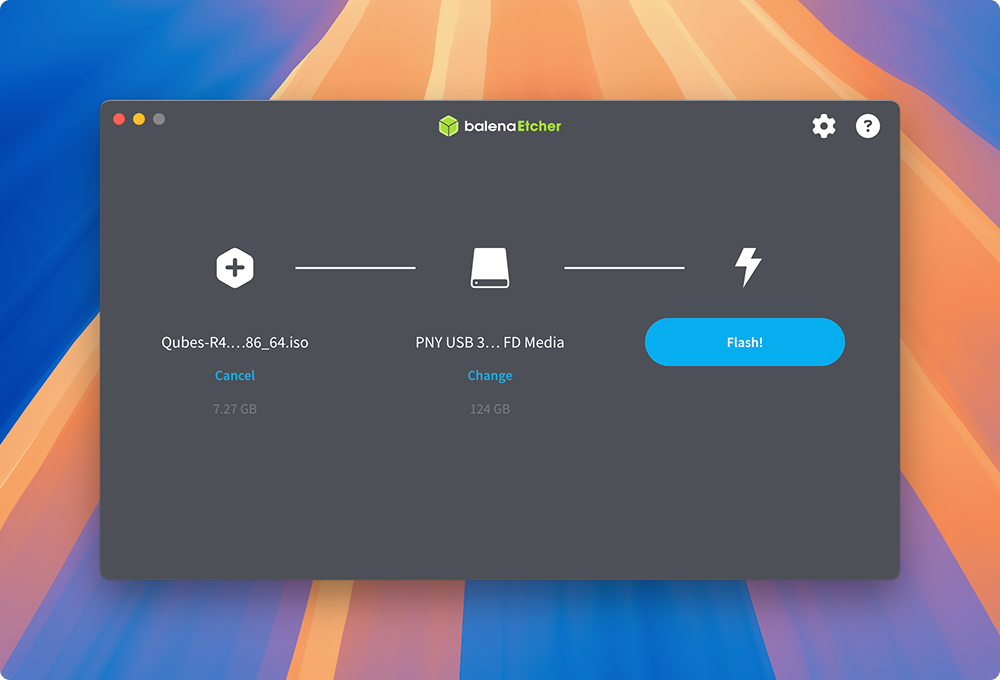Click the 7.27 GB image size text
The image size is (1000, 680).
tap(235, 409)
